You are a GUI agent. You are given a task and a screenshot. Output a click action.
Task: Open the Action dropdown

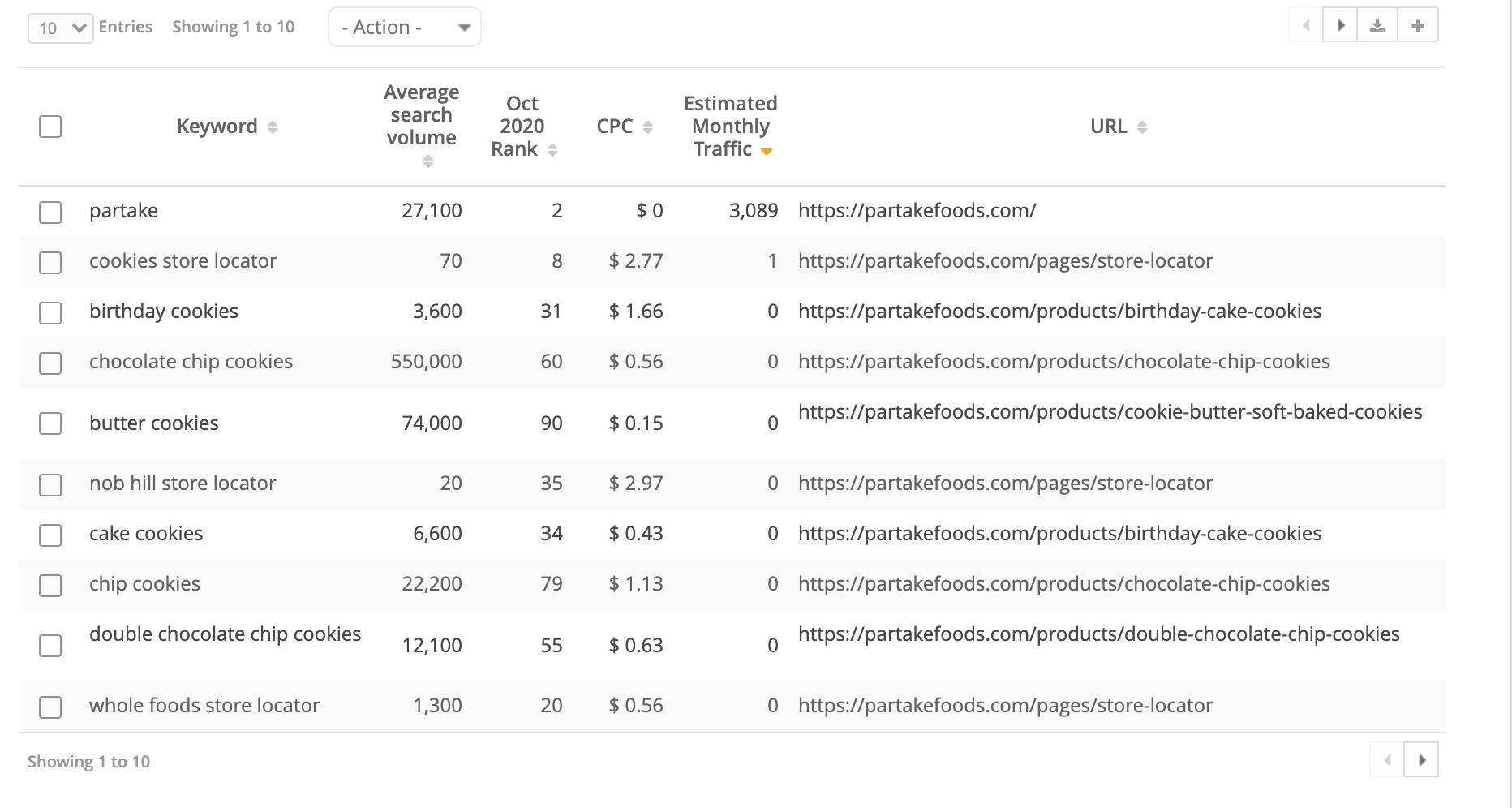pos(405,27)
